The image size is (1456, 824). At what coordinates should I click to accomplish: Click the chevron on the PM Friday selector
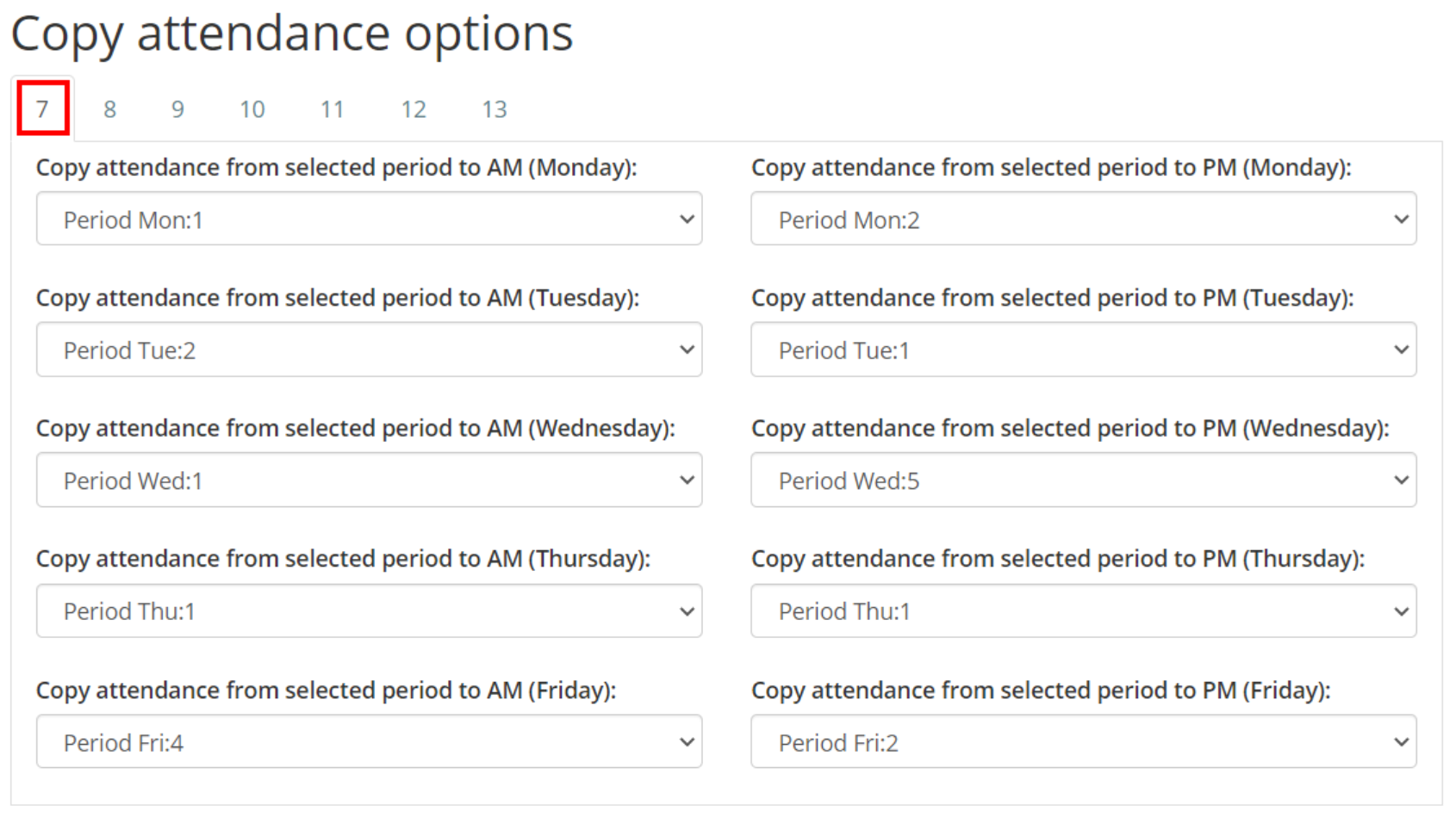pyautogui.click(x=1400, y=741)
